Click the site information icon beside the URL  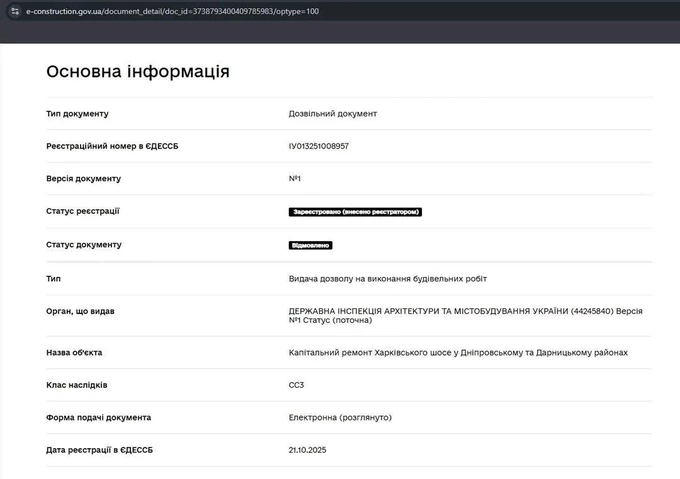pyautogui.click(x=14, y=11)
